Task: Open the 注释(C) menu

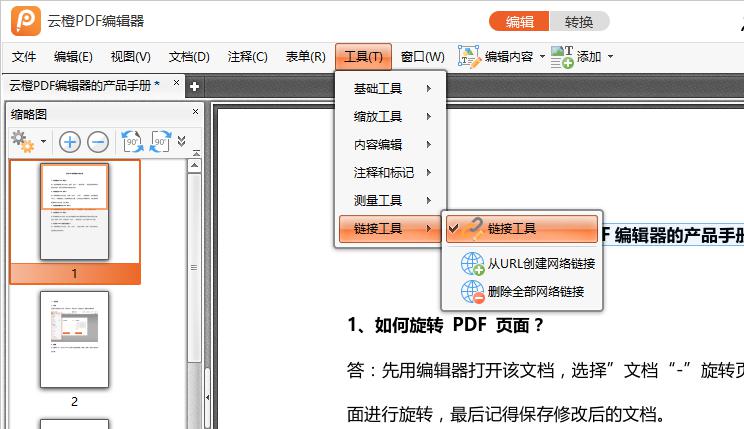Action: click(247, 57)
